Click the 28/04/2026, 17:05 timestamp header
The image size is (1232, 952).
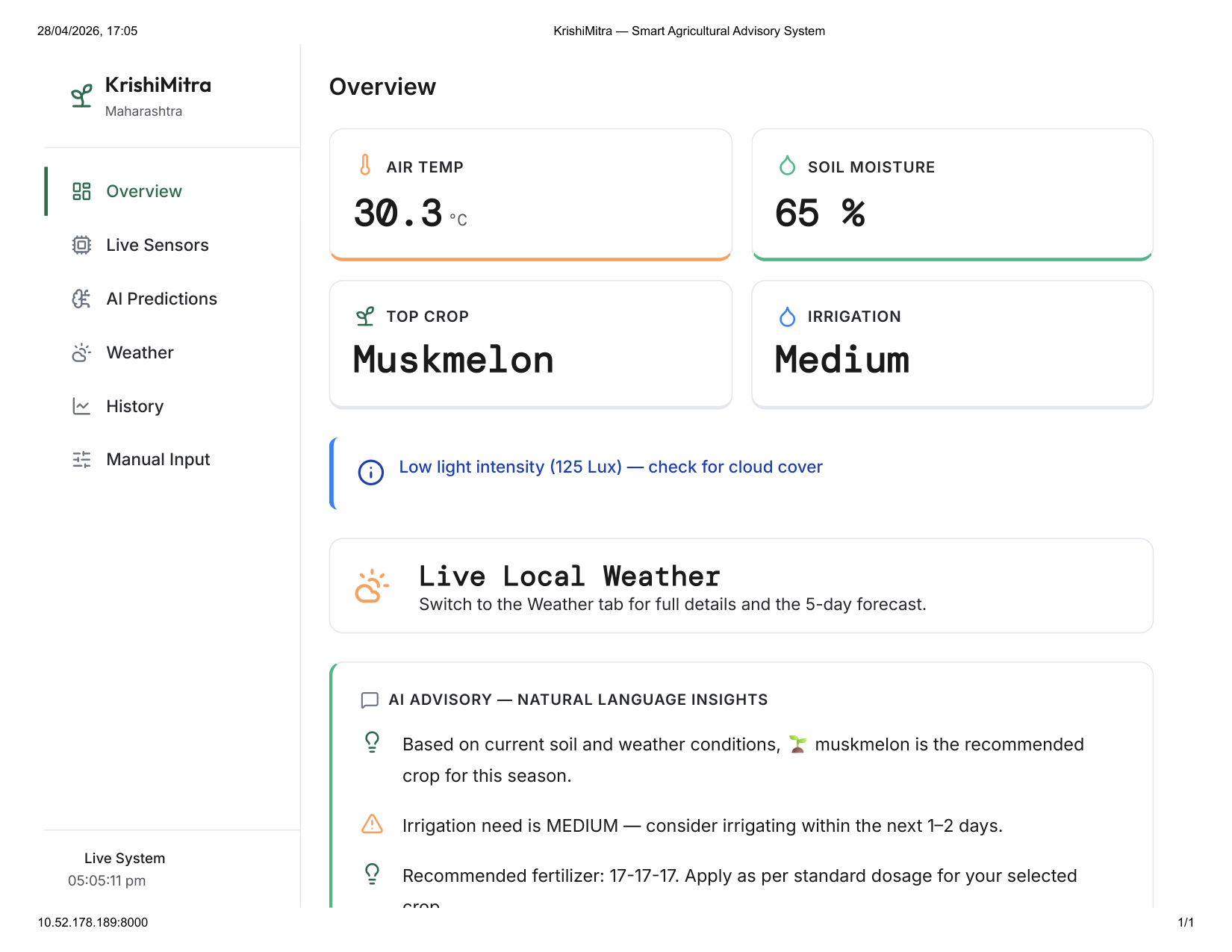coord(87,31)
